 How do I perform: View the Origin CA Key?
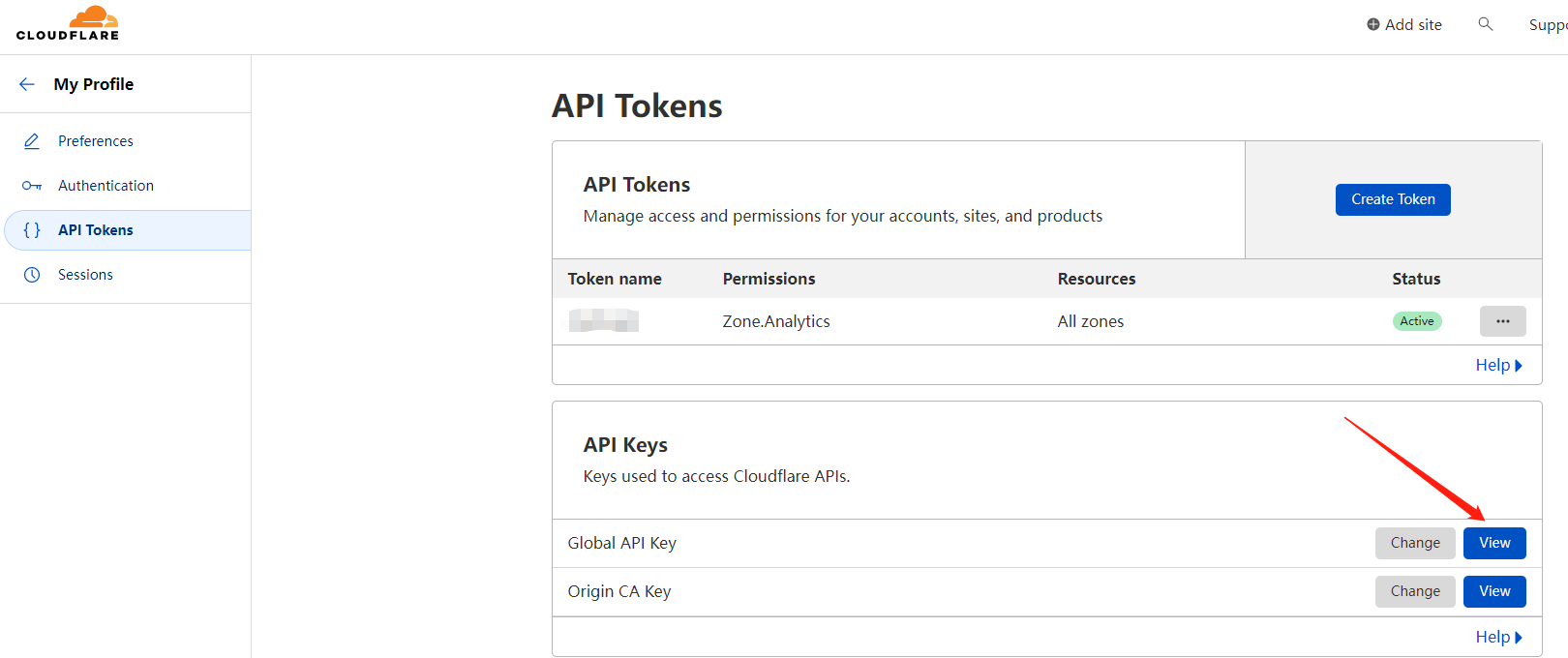coord(1494,591)
